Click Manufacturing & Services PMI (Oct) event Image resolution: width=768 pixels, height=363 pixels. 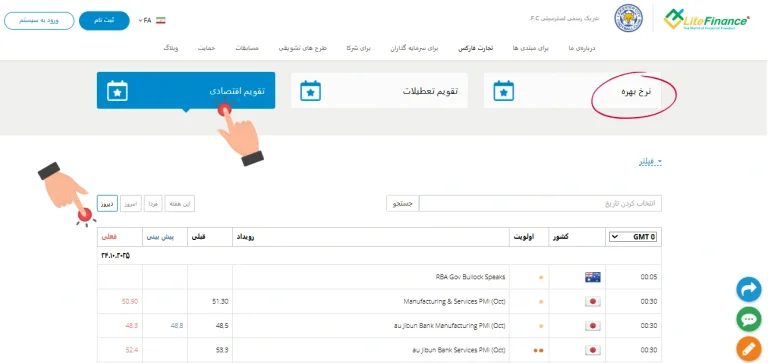coord(454,302)
